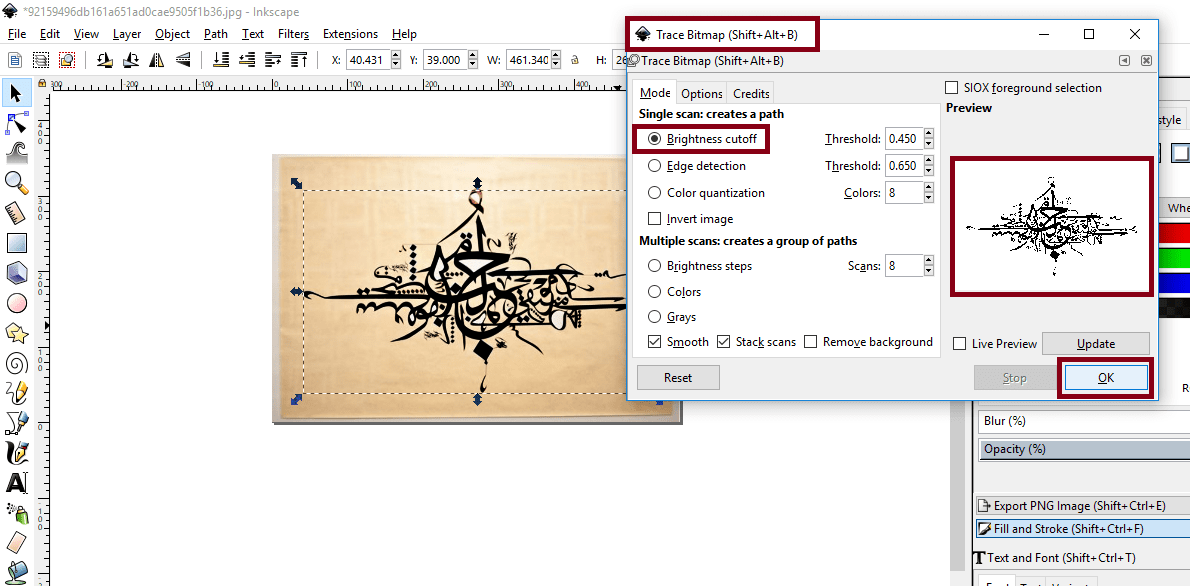Select the Measure ruler tool
The image size is (1190, 586).
16,213
